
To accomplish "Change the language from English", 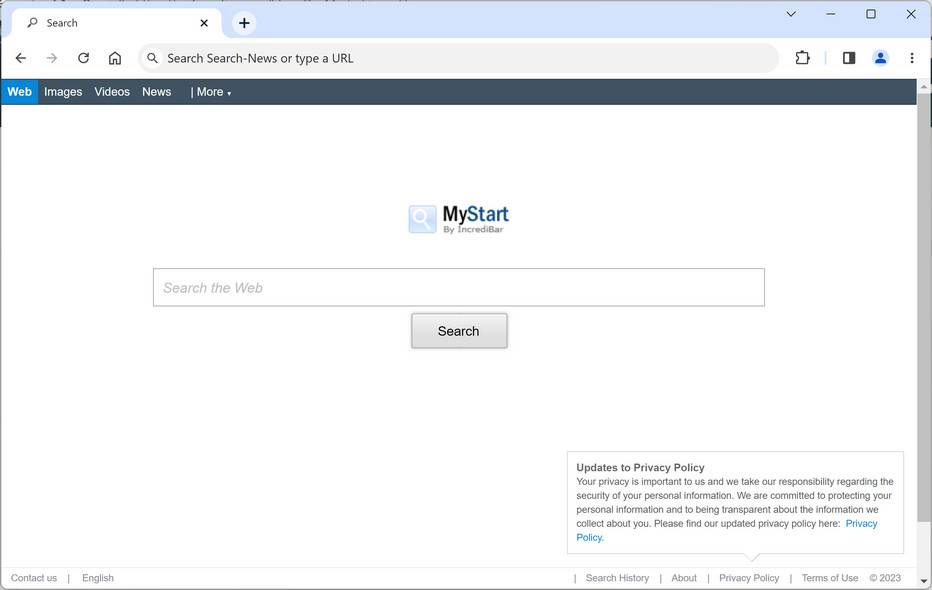I will tap(97, 577).
